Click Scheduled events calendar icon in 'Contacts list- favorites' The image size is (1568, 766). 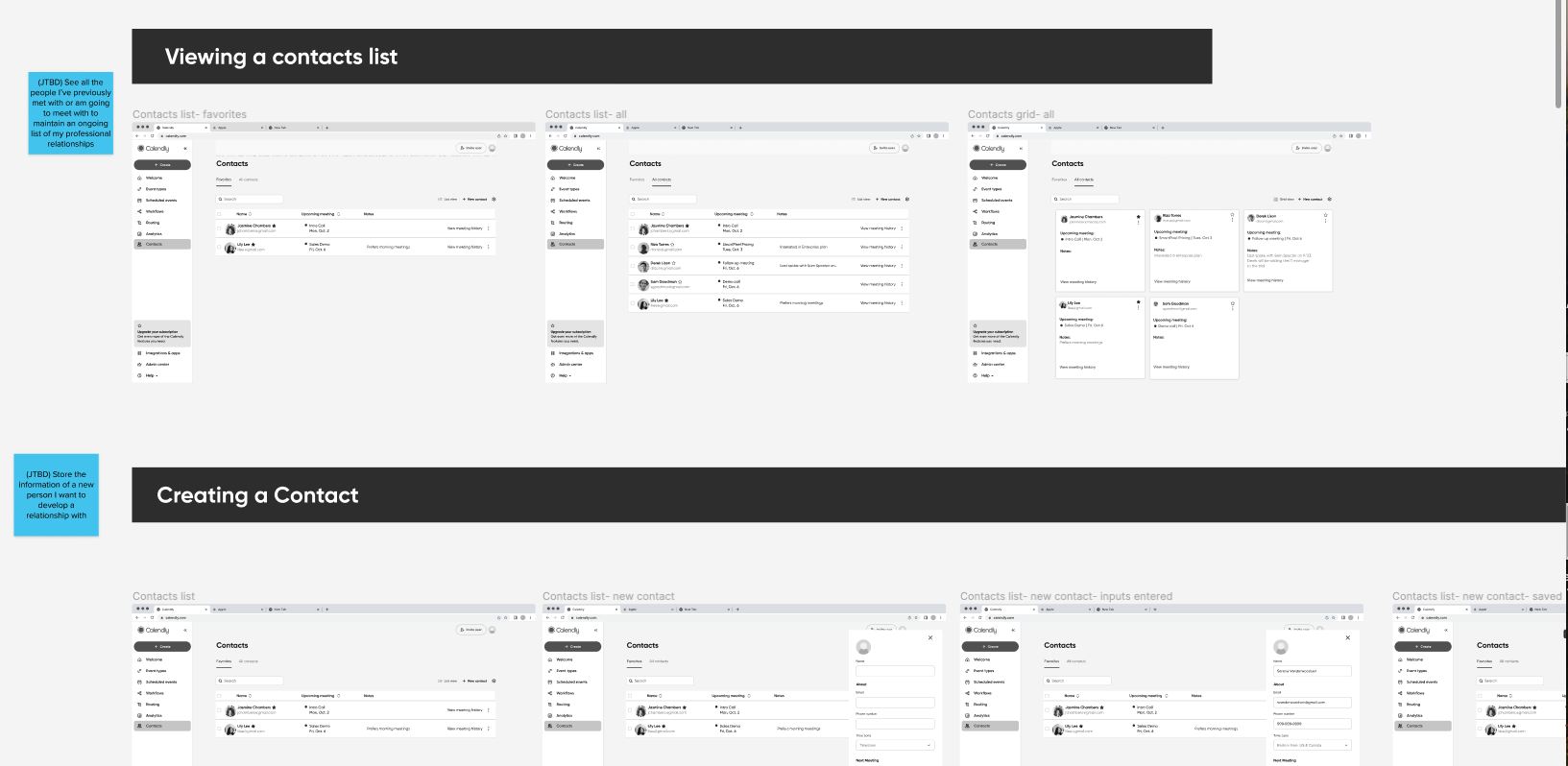point(139,201)
